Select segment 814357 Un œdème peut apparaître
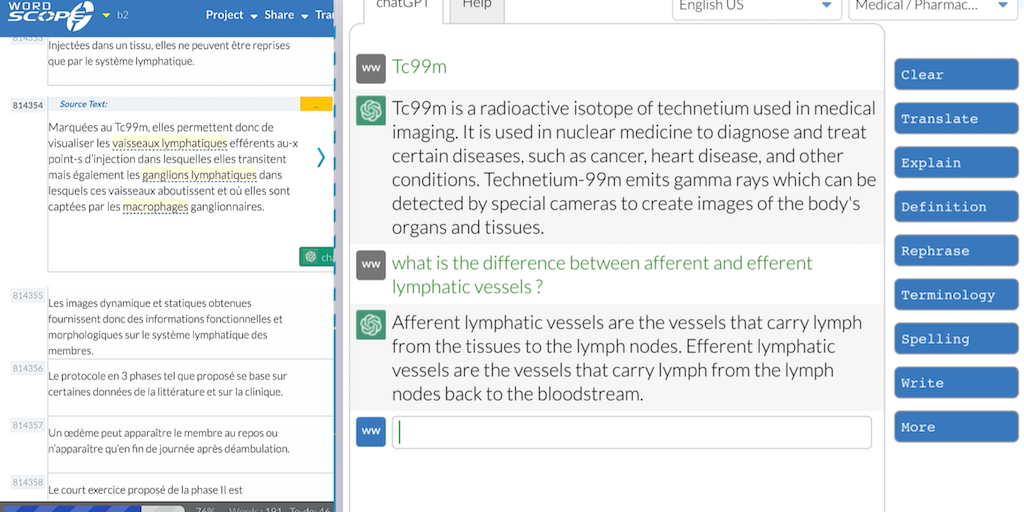 point(168,441)
